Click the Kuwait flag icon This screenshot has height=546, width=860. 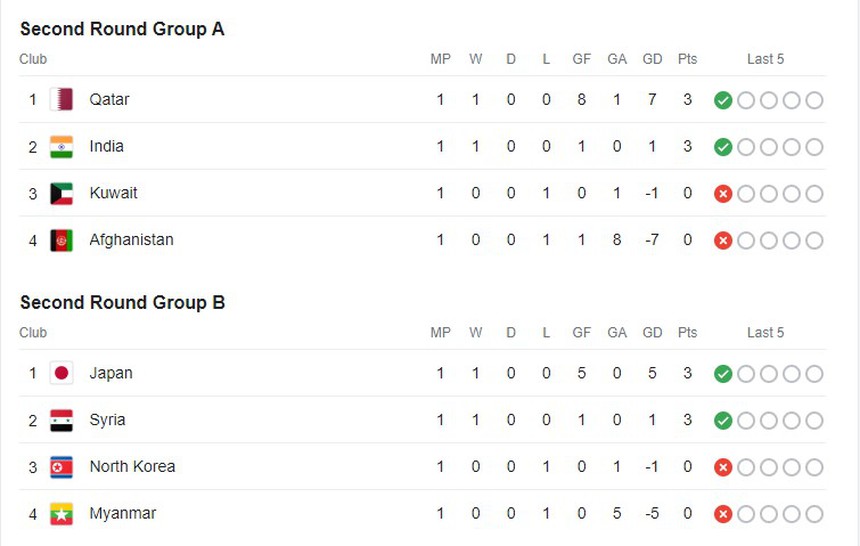62,193
